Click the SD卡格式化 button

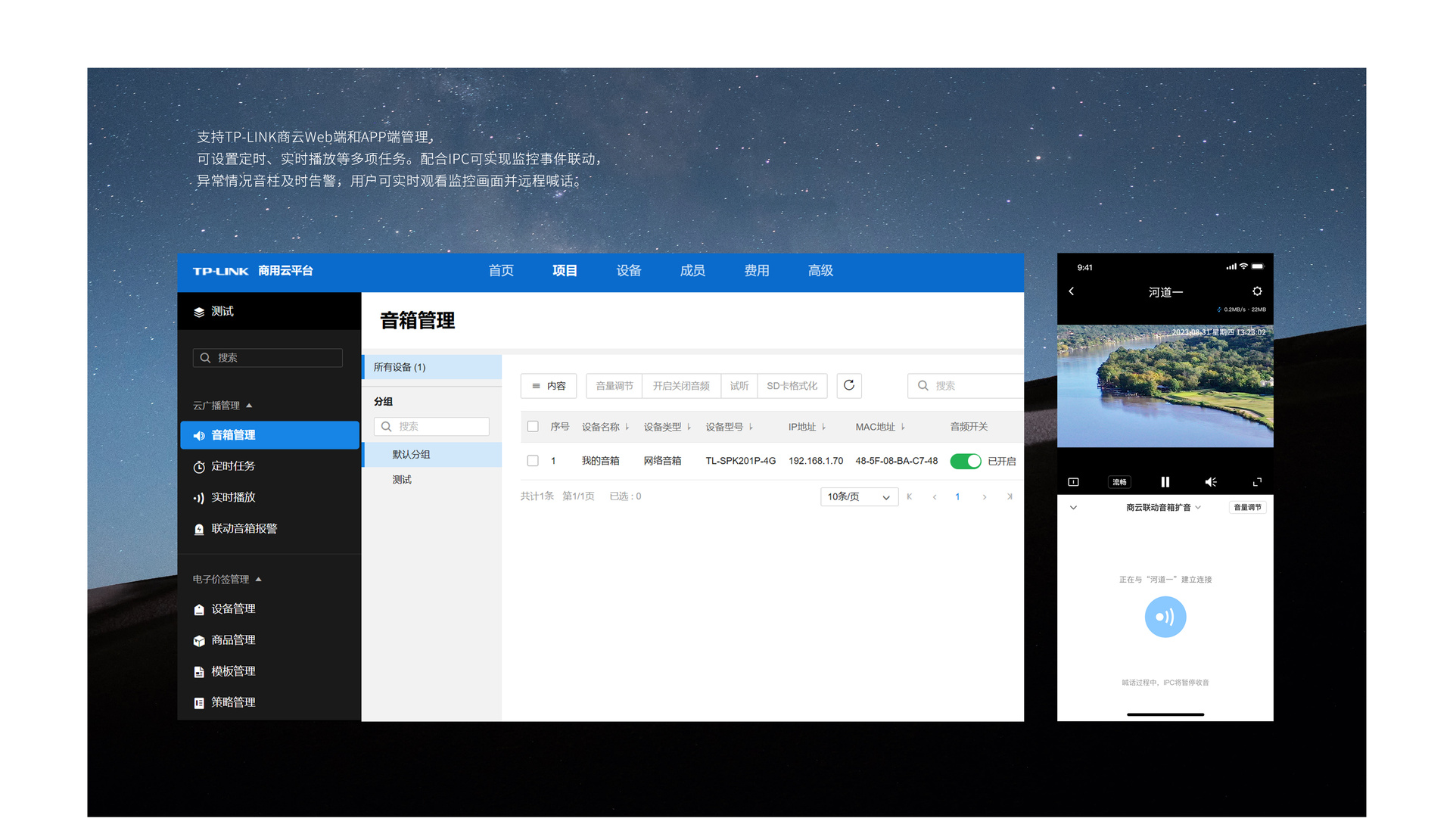point(792,386)
